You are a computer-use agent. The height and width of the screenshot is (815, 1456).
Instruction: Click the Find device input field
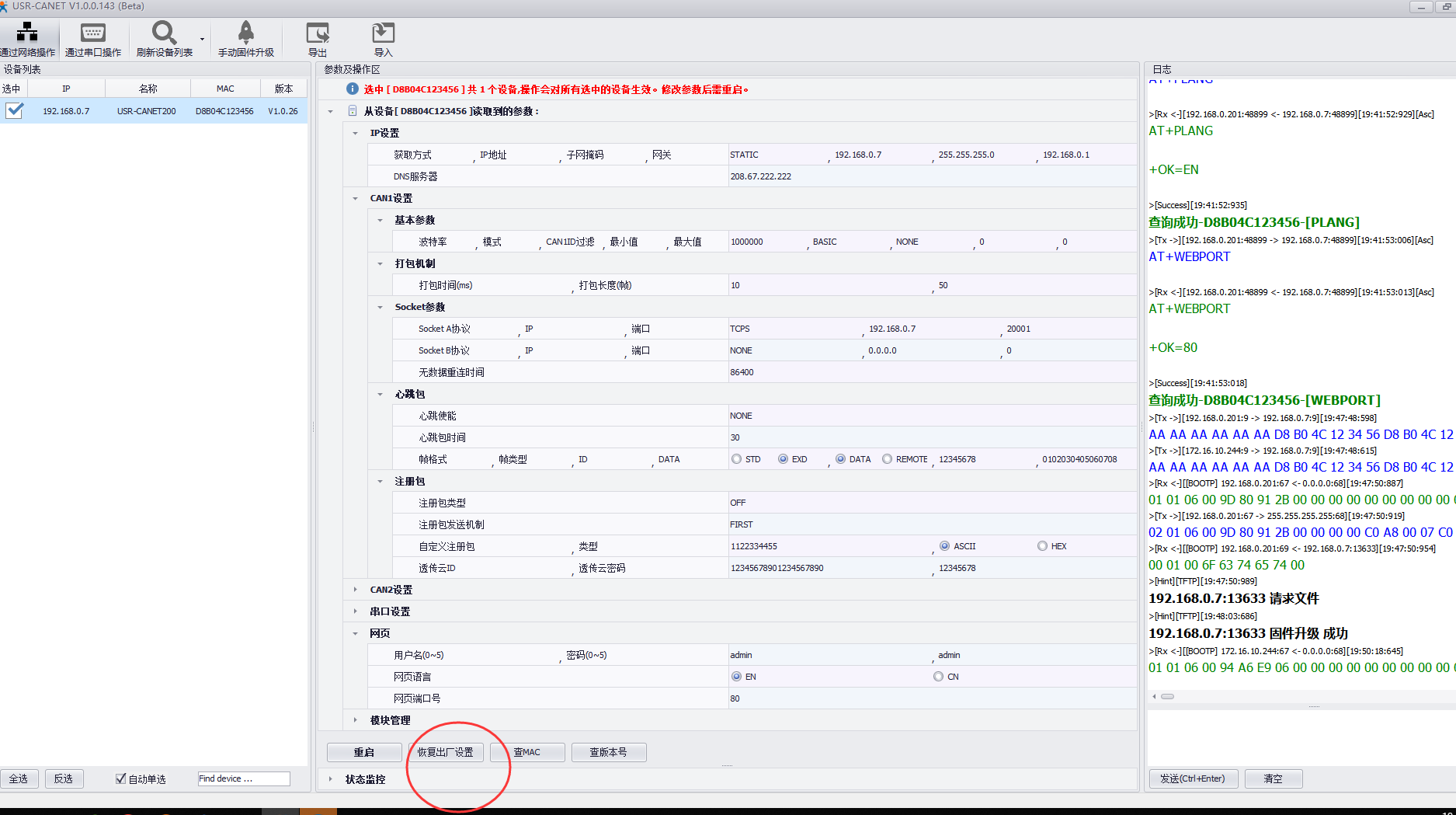pyautogui.click(x=243, y=778)
